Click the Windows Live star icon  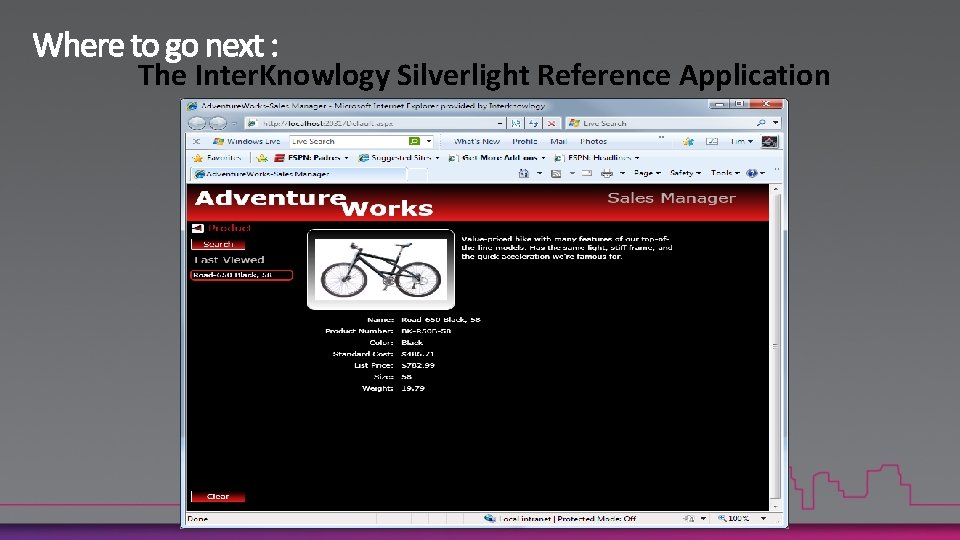(688, 141)
